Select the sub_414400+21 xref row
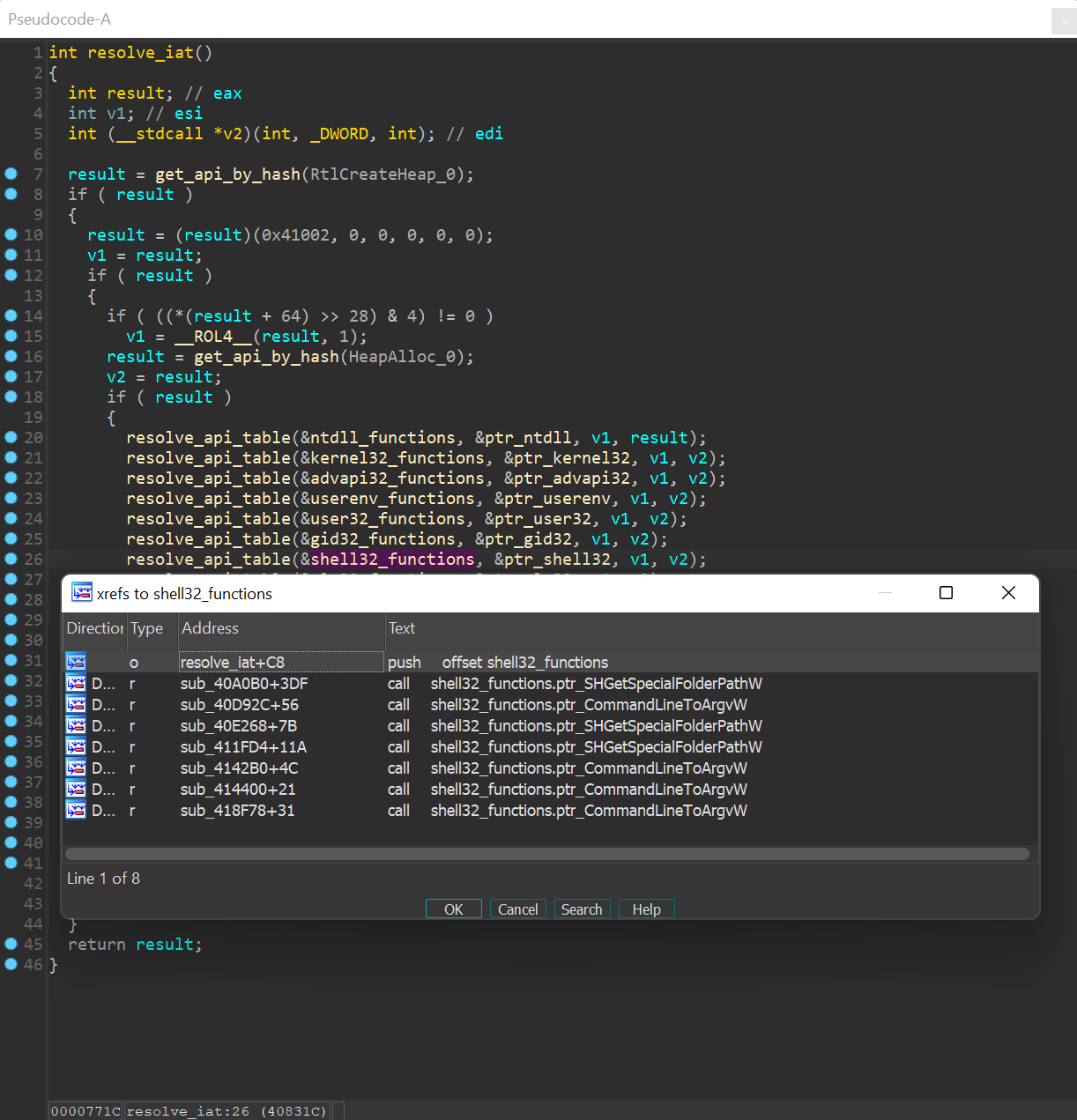1077x1120 pixels. click(x=237, y=789)
